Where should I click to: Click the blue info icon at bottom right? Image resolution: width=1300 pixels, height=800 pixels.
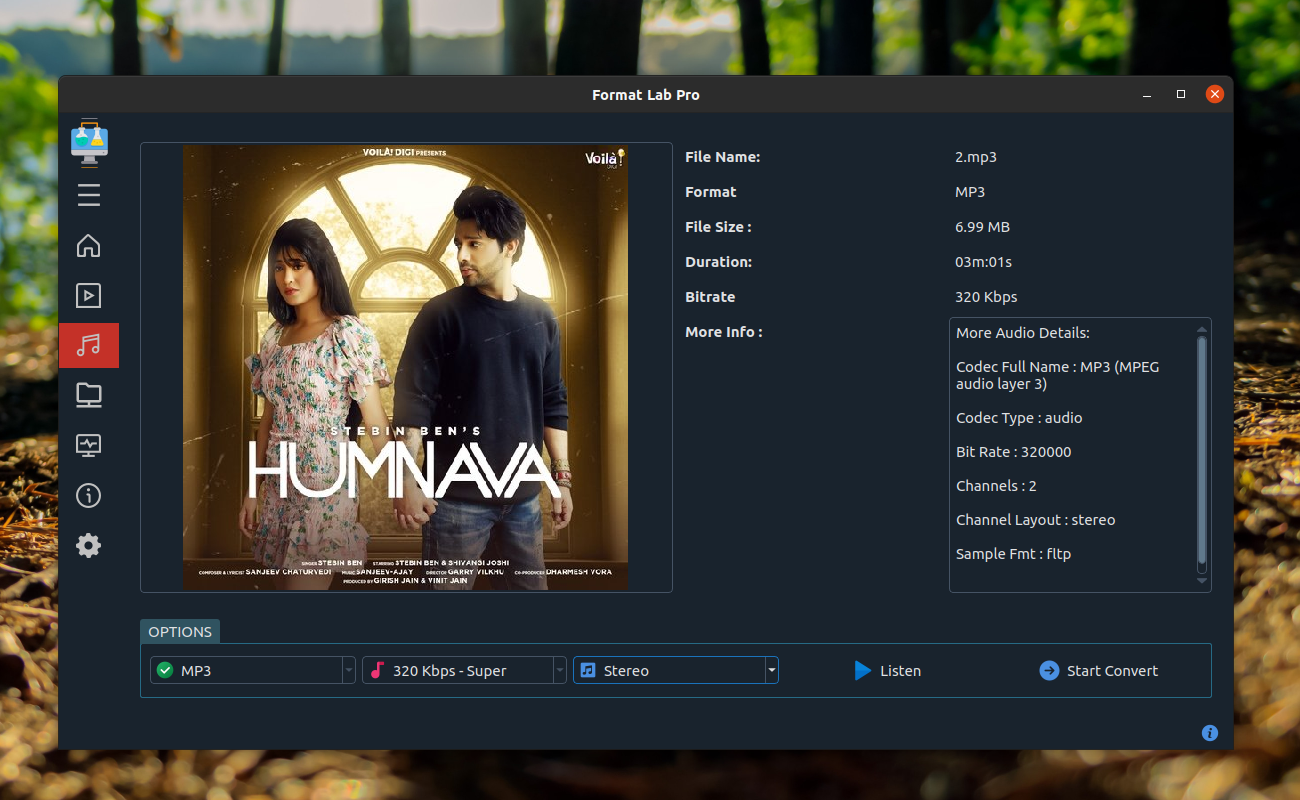pyautogui.click(x=1210, y=733)
